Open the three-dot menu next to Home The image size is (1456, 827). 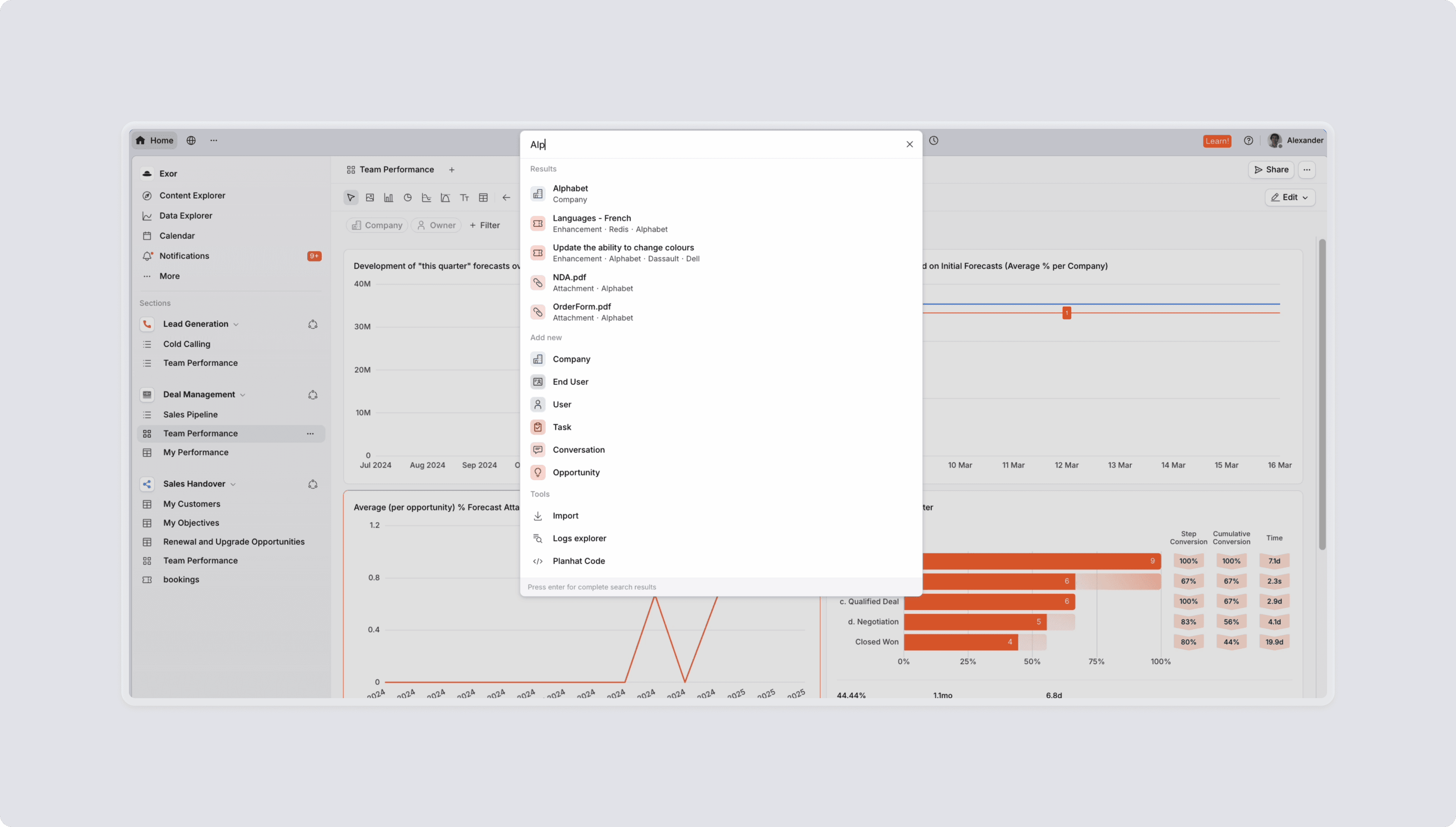pyautogui.click(x=213, y=140)
